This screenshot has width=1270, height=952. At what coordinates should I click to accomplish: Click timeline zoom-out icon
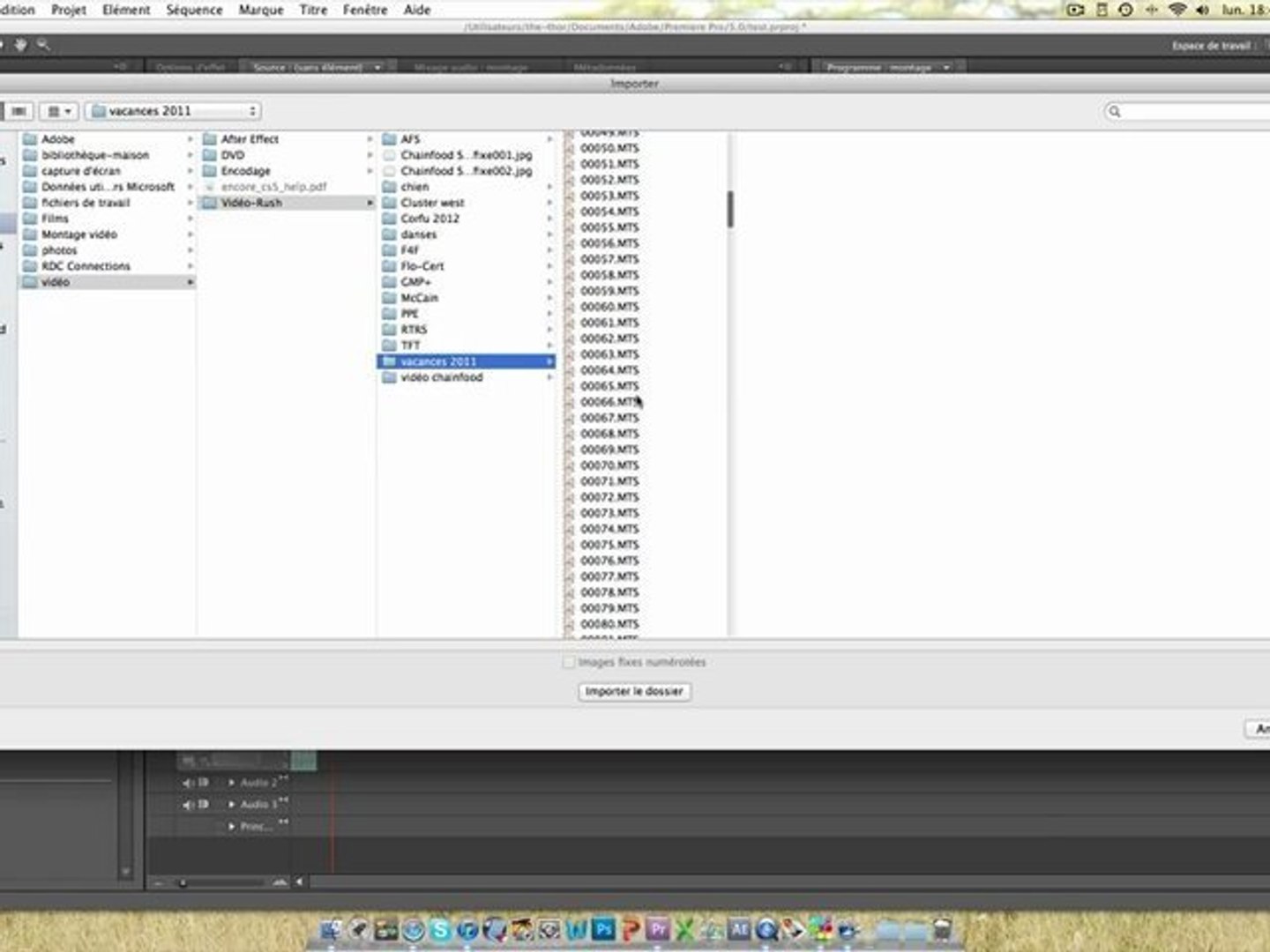[158, 881]
